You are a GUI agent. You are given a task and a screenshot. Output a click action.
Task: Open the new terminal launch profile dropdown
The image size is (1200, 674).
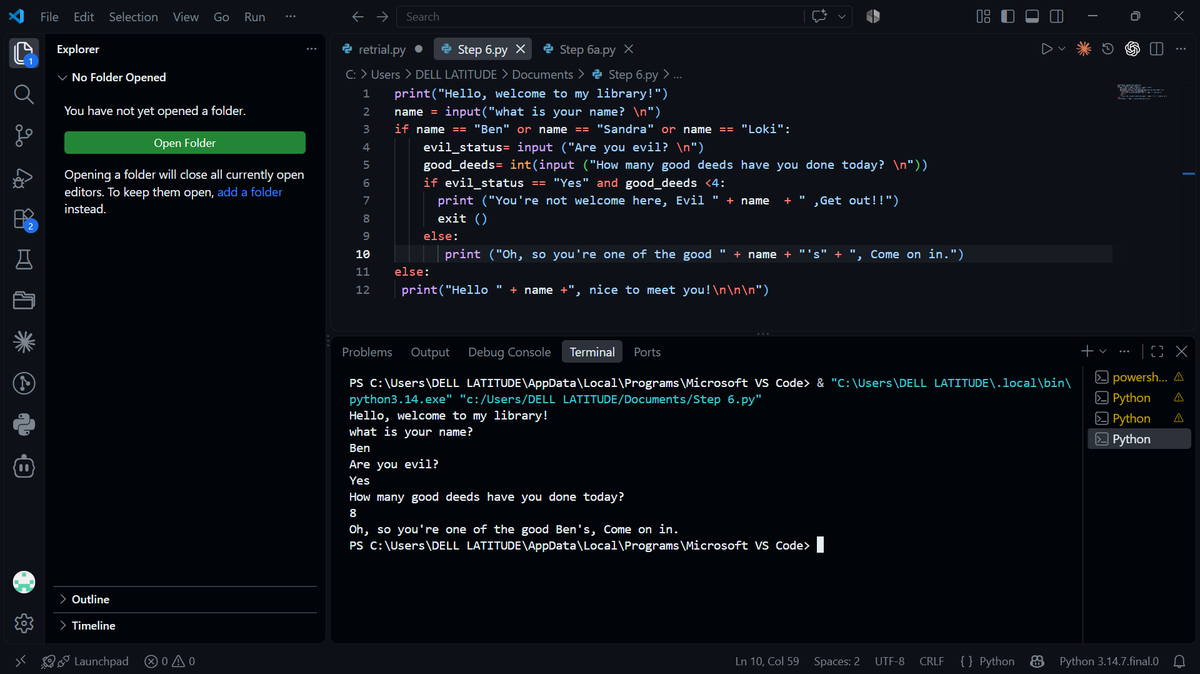[x=1103, y=351]
